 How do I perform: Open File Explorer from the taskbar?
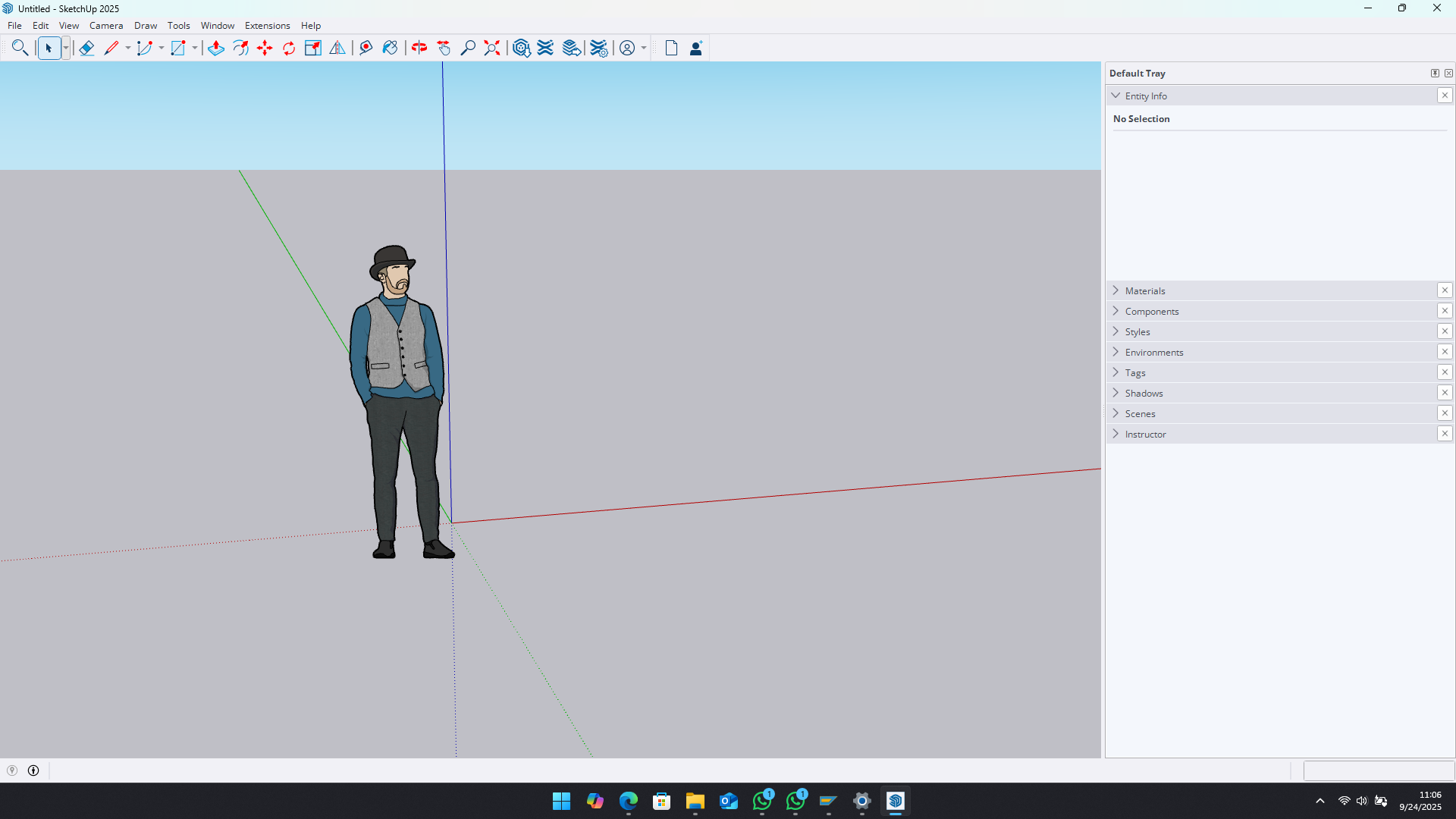click(695, 801)
